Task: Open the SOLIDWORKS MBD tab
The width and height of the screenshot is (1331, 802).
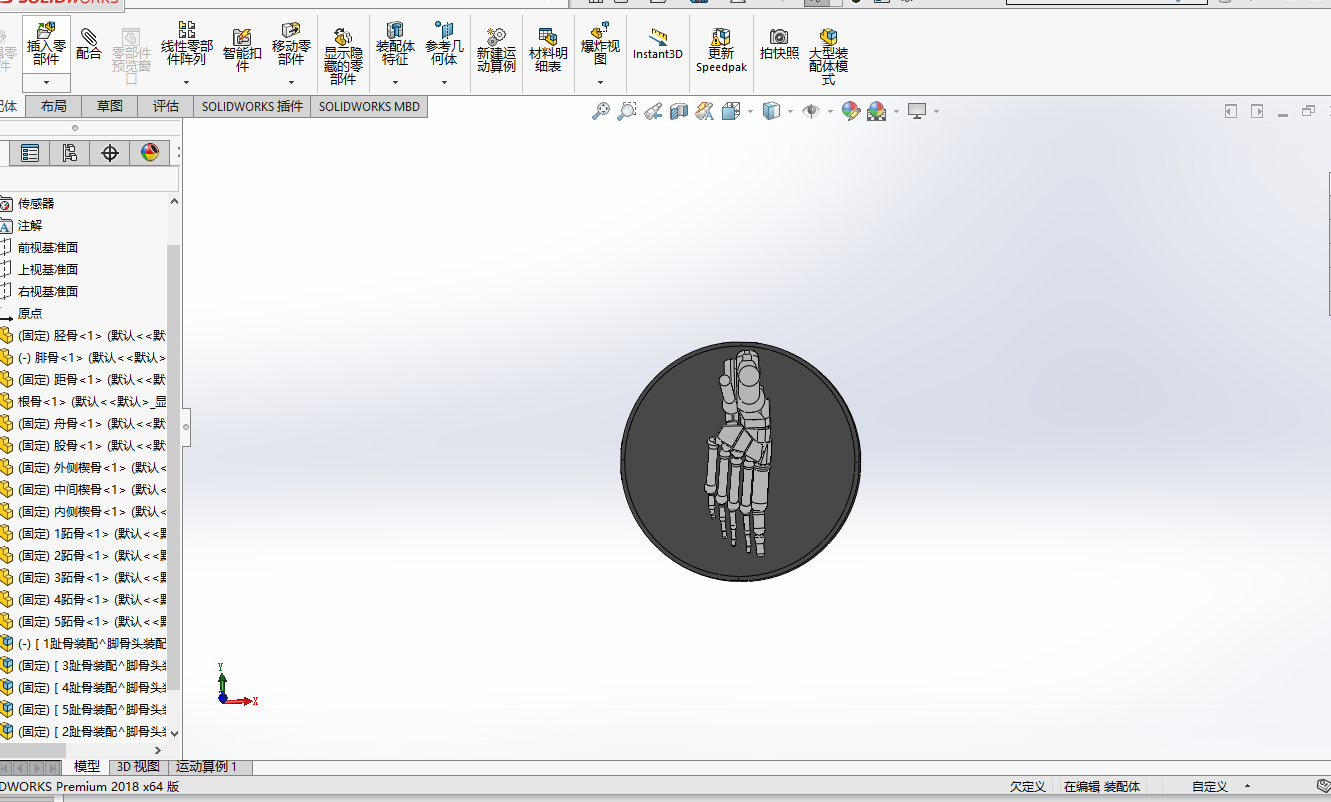Action: (x=370, y=106)
